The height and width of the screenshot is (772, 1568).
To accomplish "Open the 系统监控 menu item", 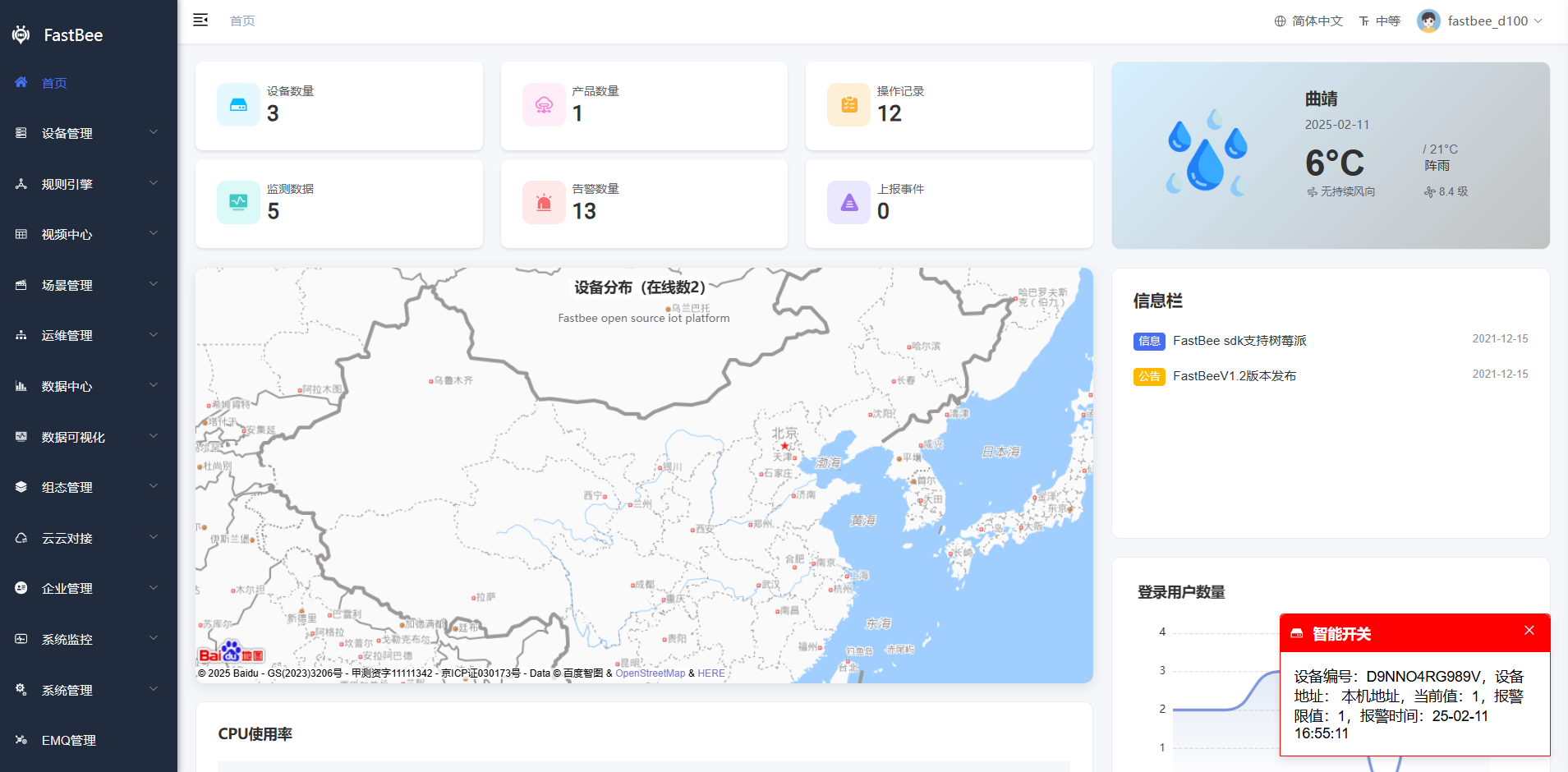I will coord(89,639).
